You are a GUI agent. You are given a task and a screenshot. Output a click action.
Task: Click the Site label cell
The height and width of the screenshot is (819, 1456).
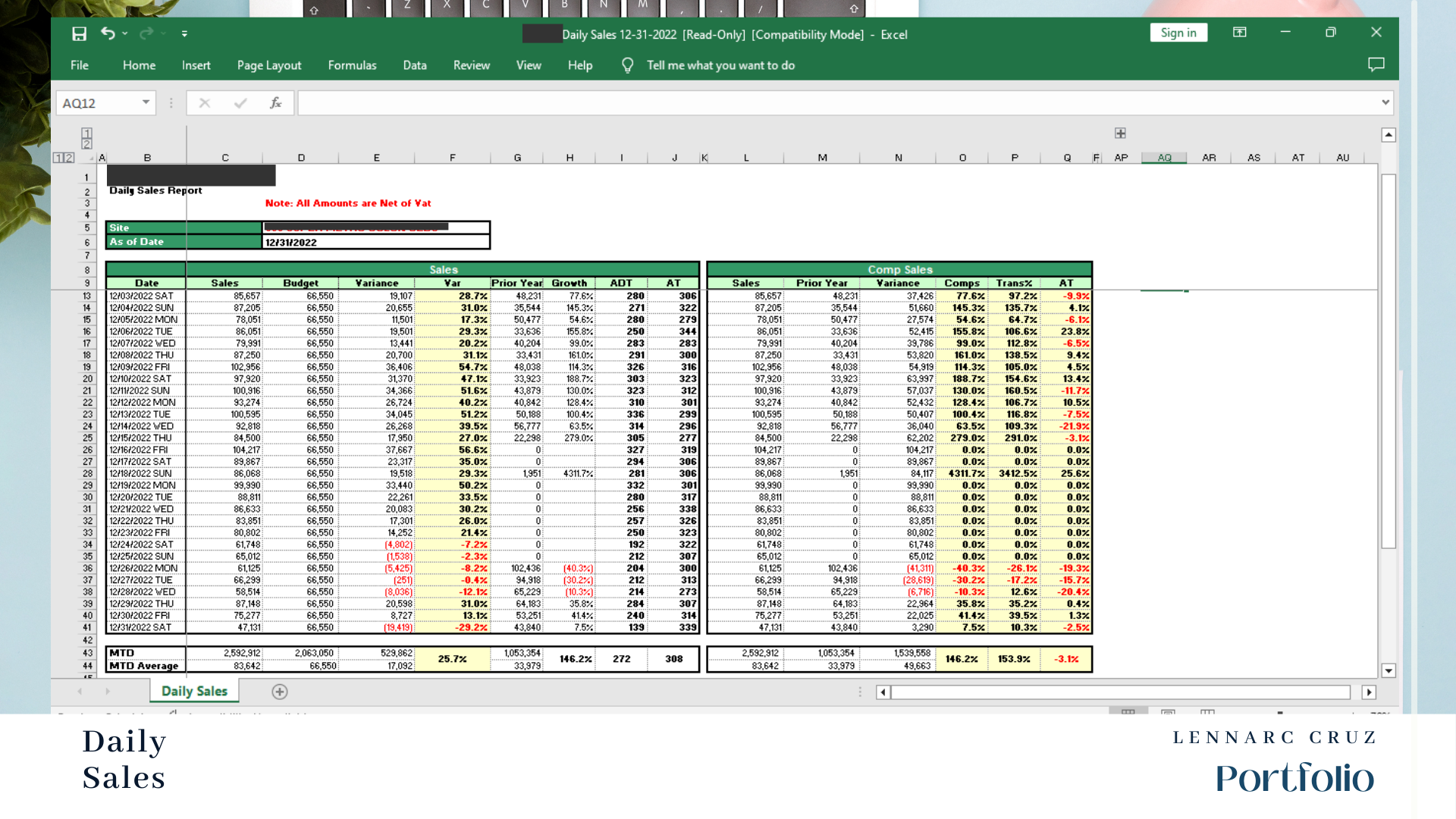point(184,227)
